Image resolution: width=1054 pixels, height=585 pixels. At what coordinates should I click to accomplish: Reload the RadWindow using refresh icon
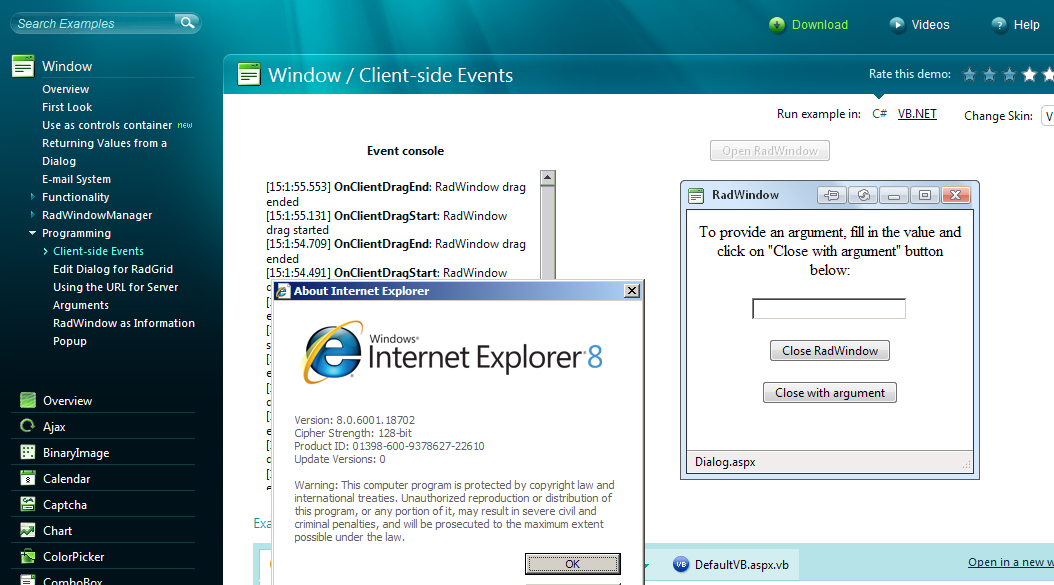click(863, 195)
